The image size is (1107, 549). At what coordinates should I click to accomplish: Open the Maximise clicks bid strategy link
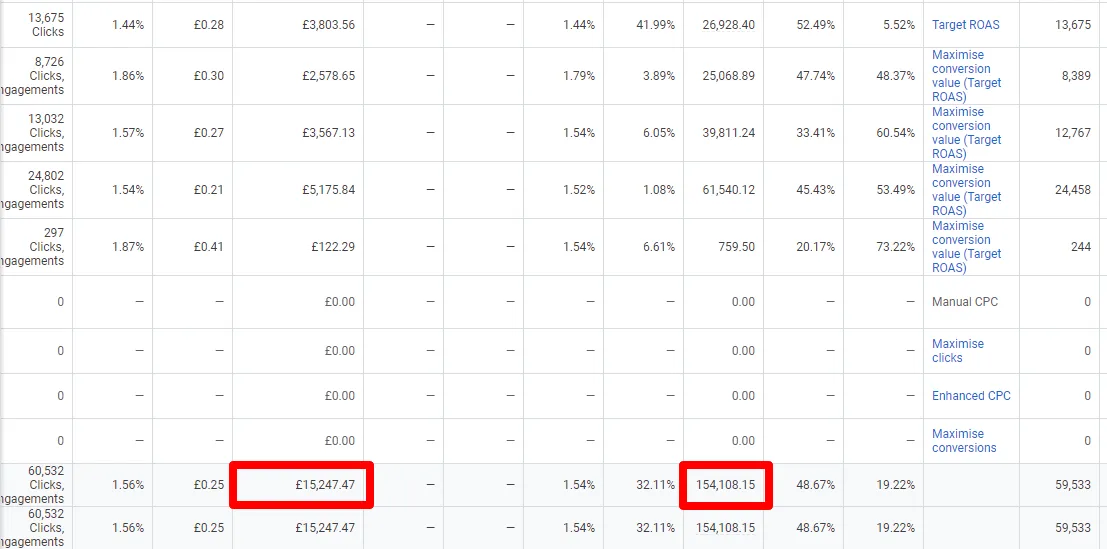[x=957, y=351]
